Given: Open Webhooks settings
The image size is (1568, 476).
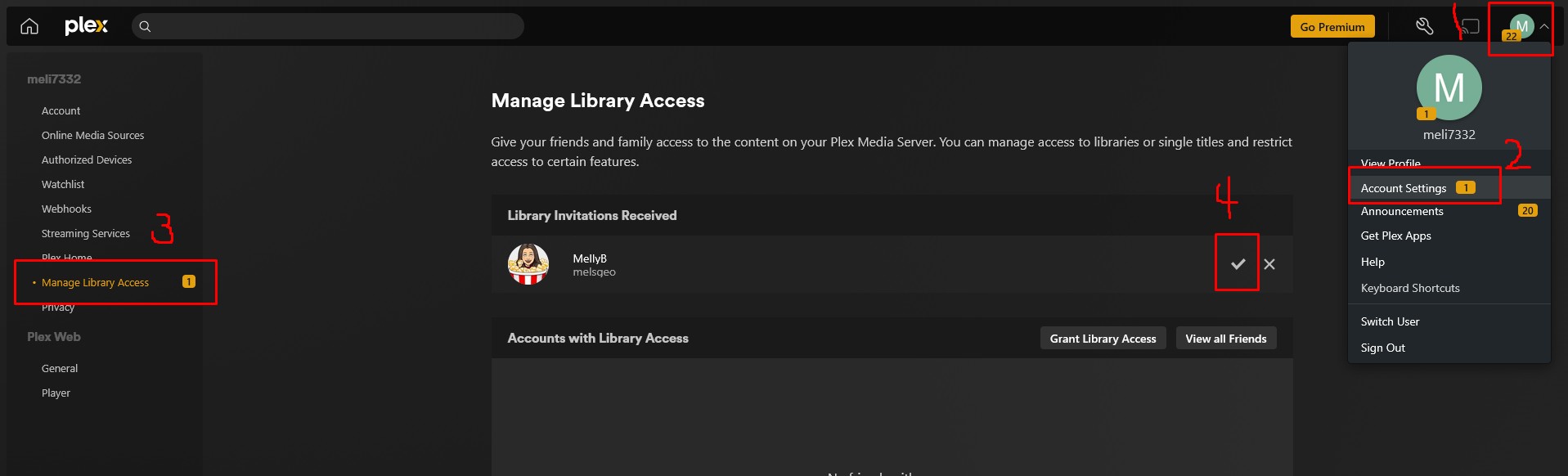Looking at the screenshot, I should click(66, 209).
